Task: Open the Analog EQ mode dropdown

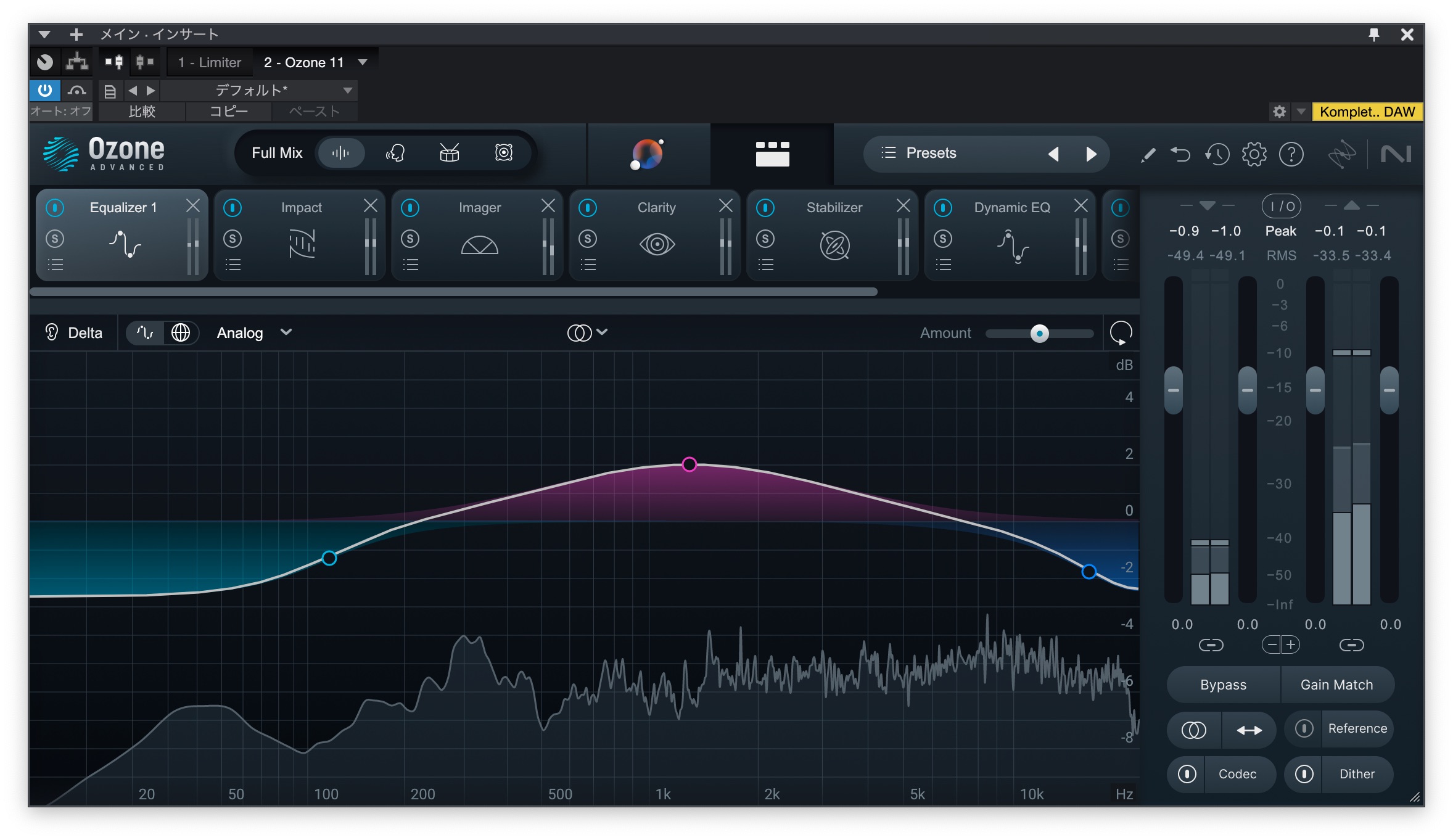Action: tap(253, 332)
